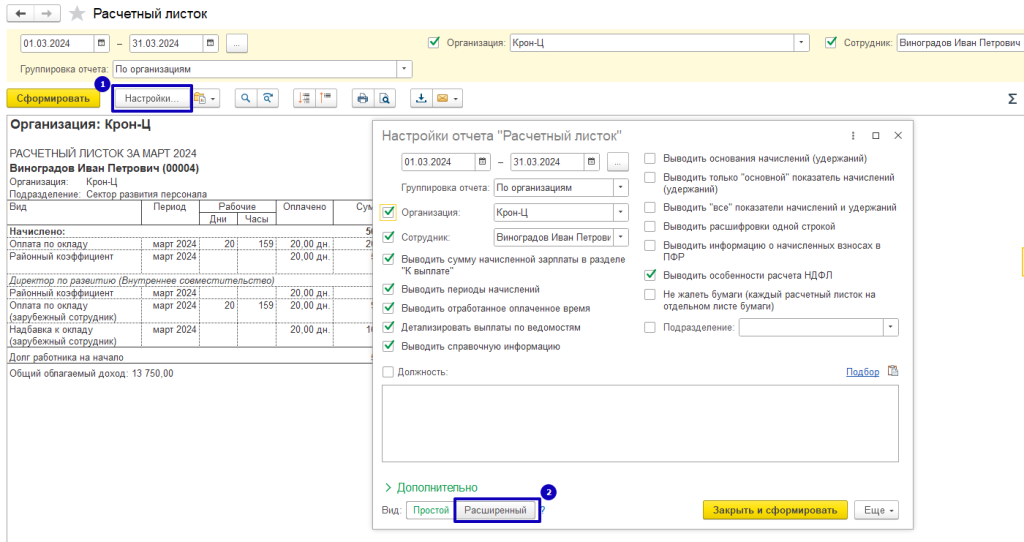Open period ellipsis button in settings dialog

click(618, 162)
